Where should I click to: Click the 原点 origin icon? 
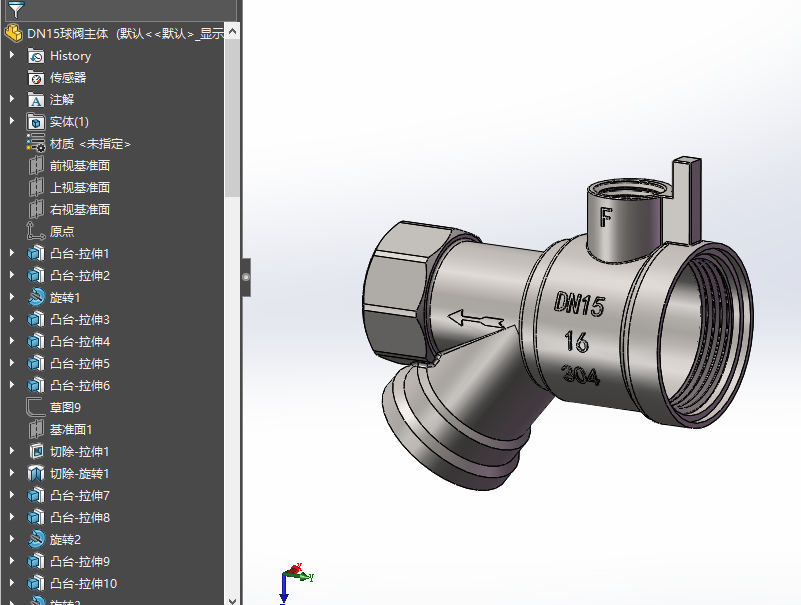(x=36, y=231)
